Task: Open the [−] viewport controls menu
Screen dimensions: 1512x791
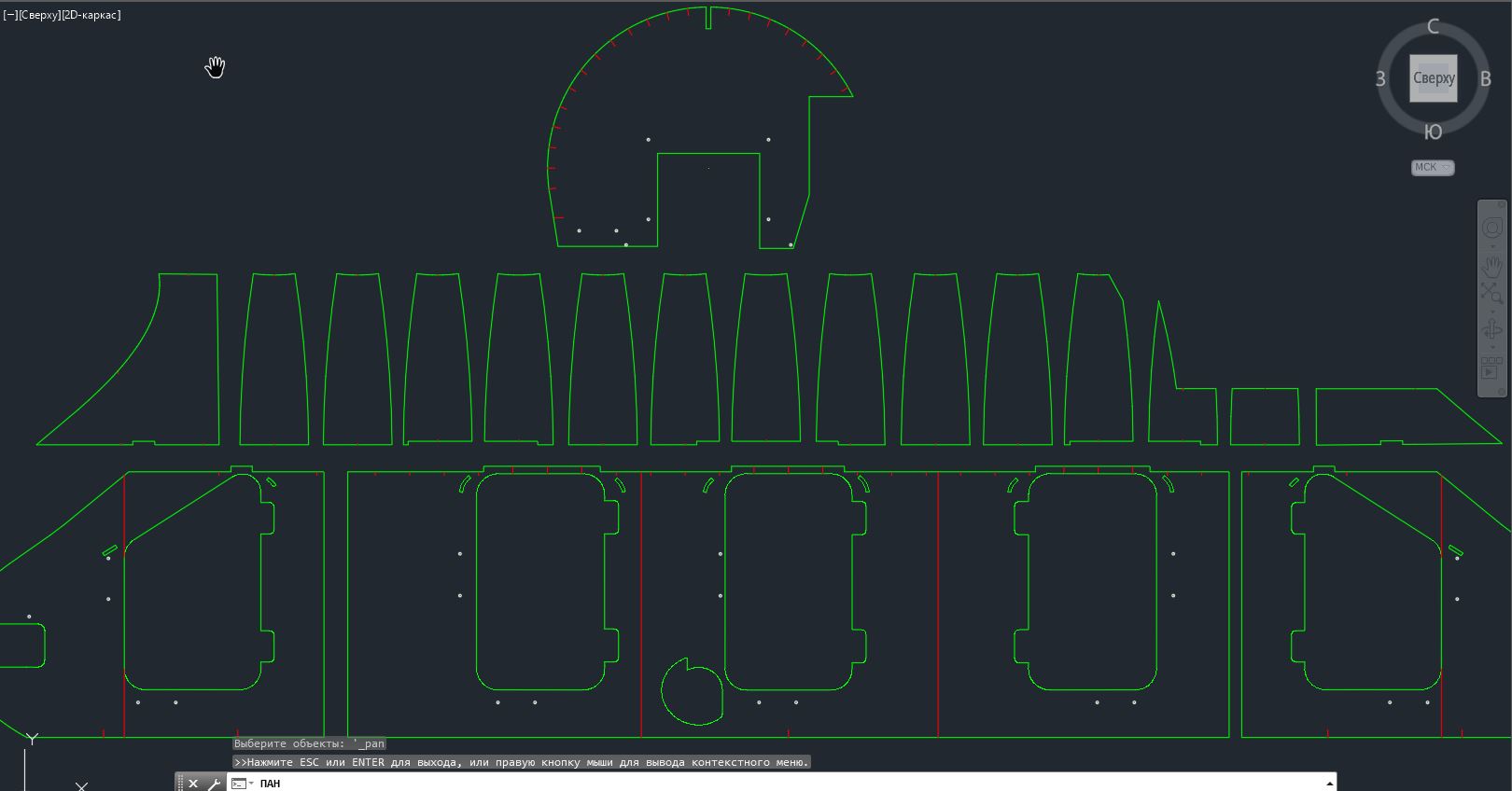Action: point(10,15)
